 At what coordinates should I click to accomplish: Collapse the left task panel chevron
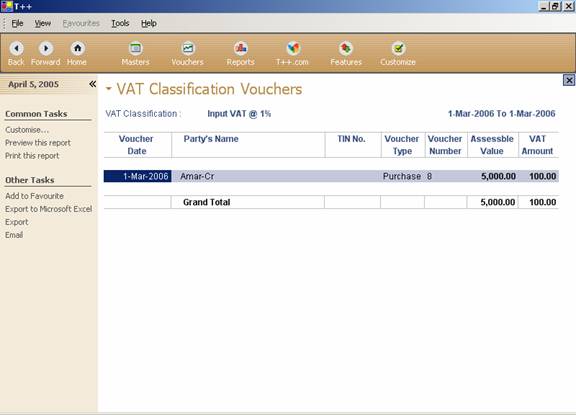93,84
